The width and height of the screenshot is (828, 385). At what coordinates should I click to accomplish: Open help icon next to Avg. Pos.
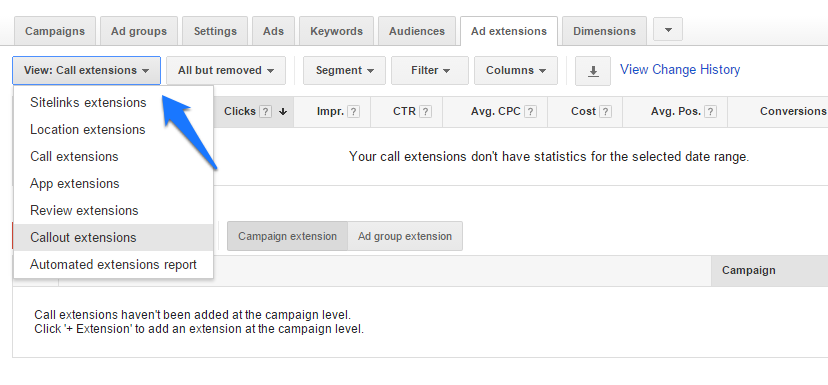[711, 111]
